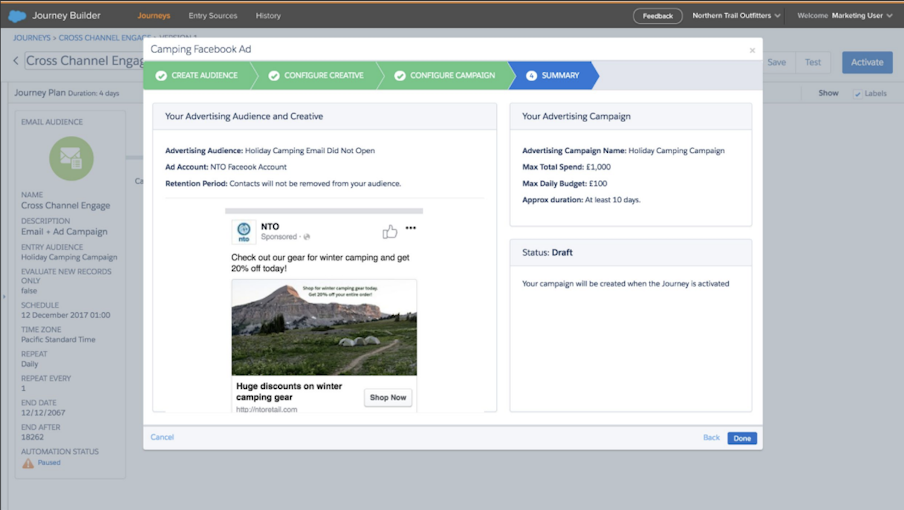Toggle the Labels checkbox
Screen dimensions: 904x510
857,94
